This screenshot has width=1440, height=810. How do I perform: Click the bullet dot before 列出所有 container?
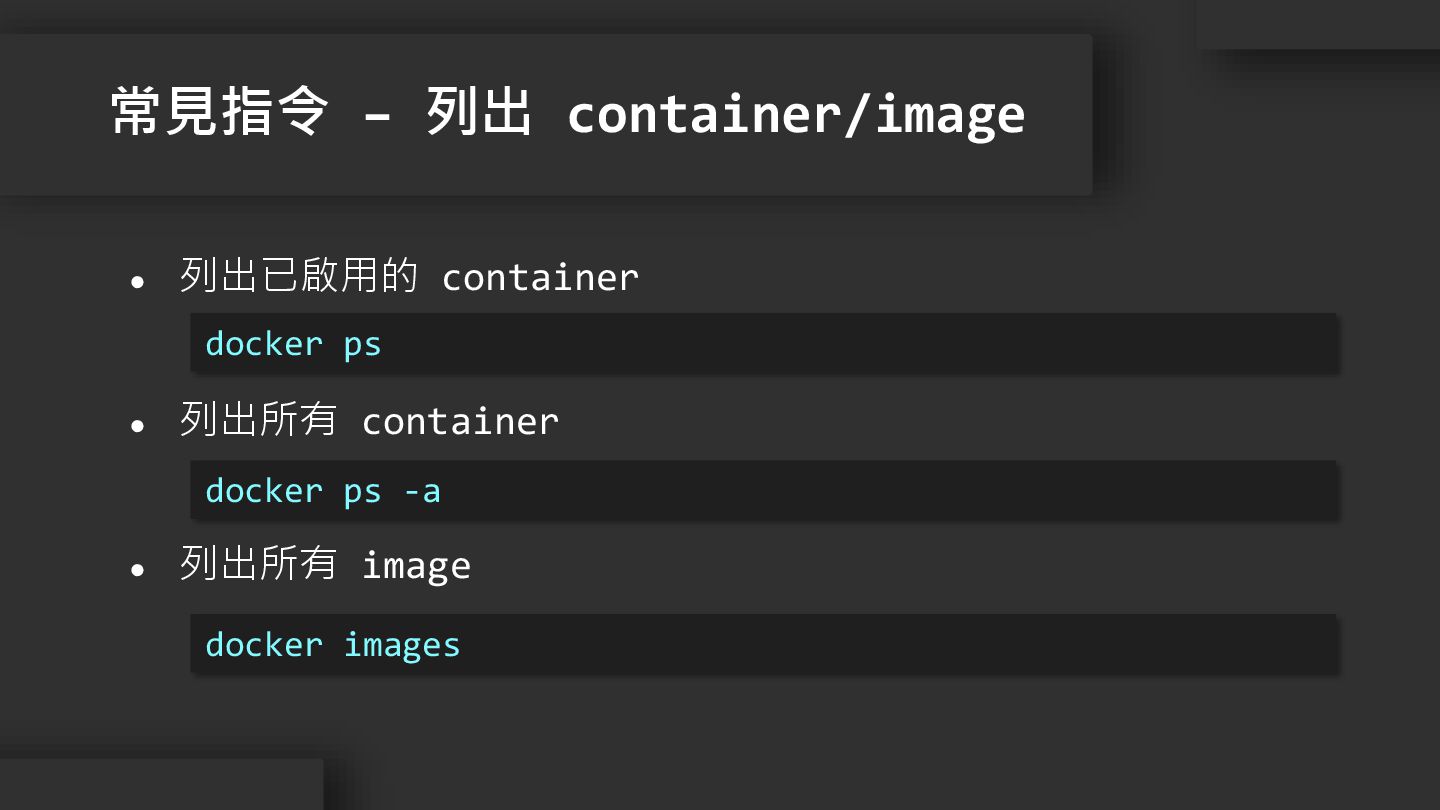(x=138, y=426)
